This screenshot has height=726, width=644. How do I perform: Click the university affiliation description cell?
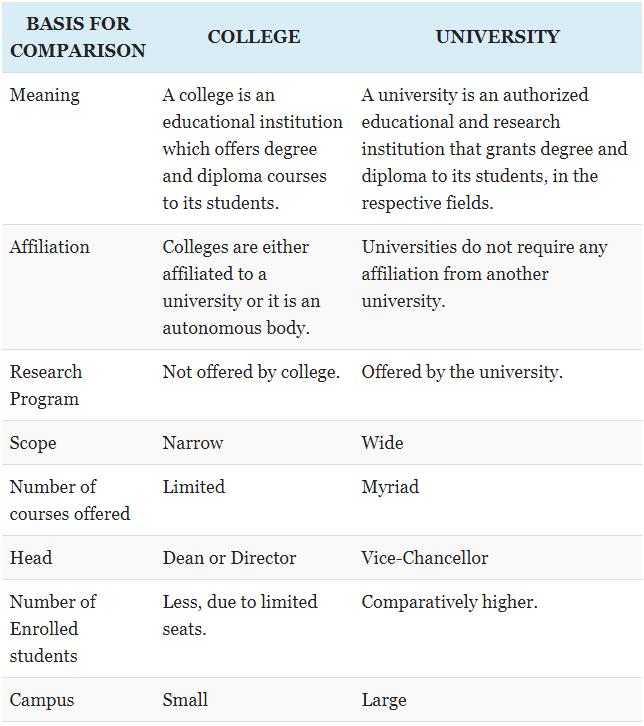click(484, 274)
